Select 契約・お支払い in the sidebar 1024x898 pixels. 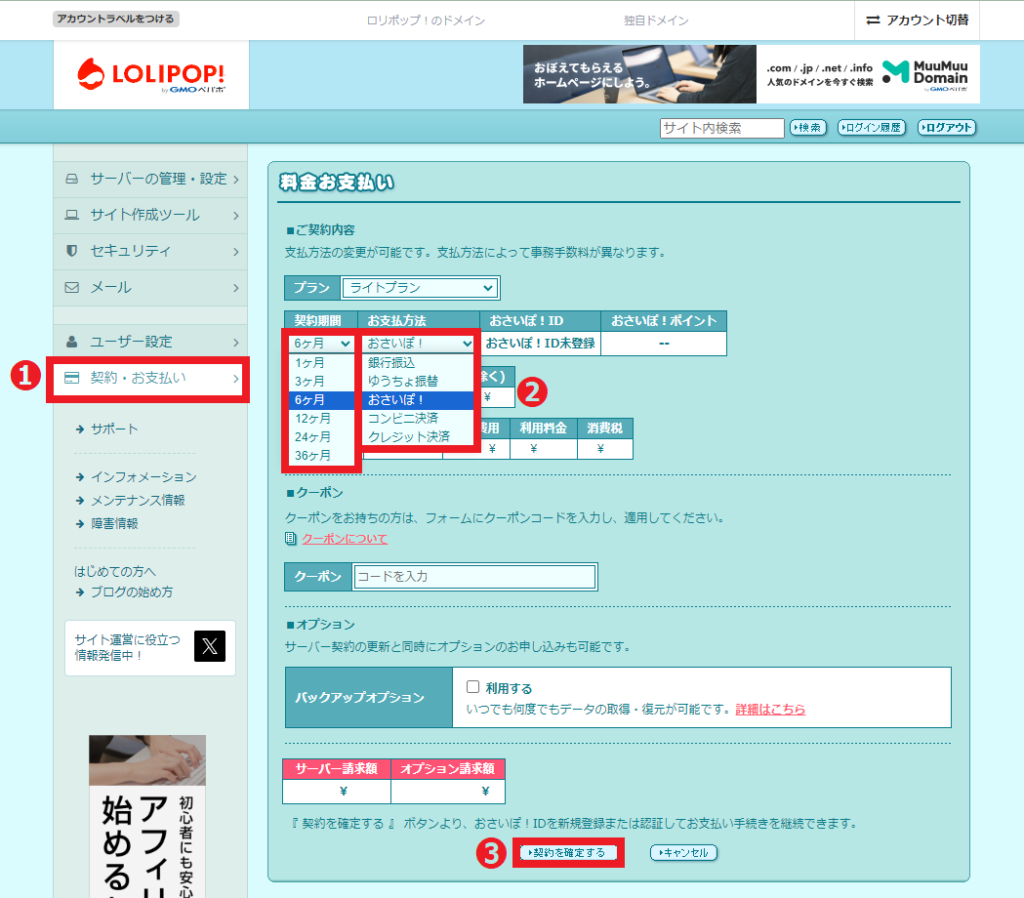[x=151, y=378]
